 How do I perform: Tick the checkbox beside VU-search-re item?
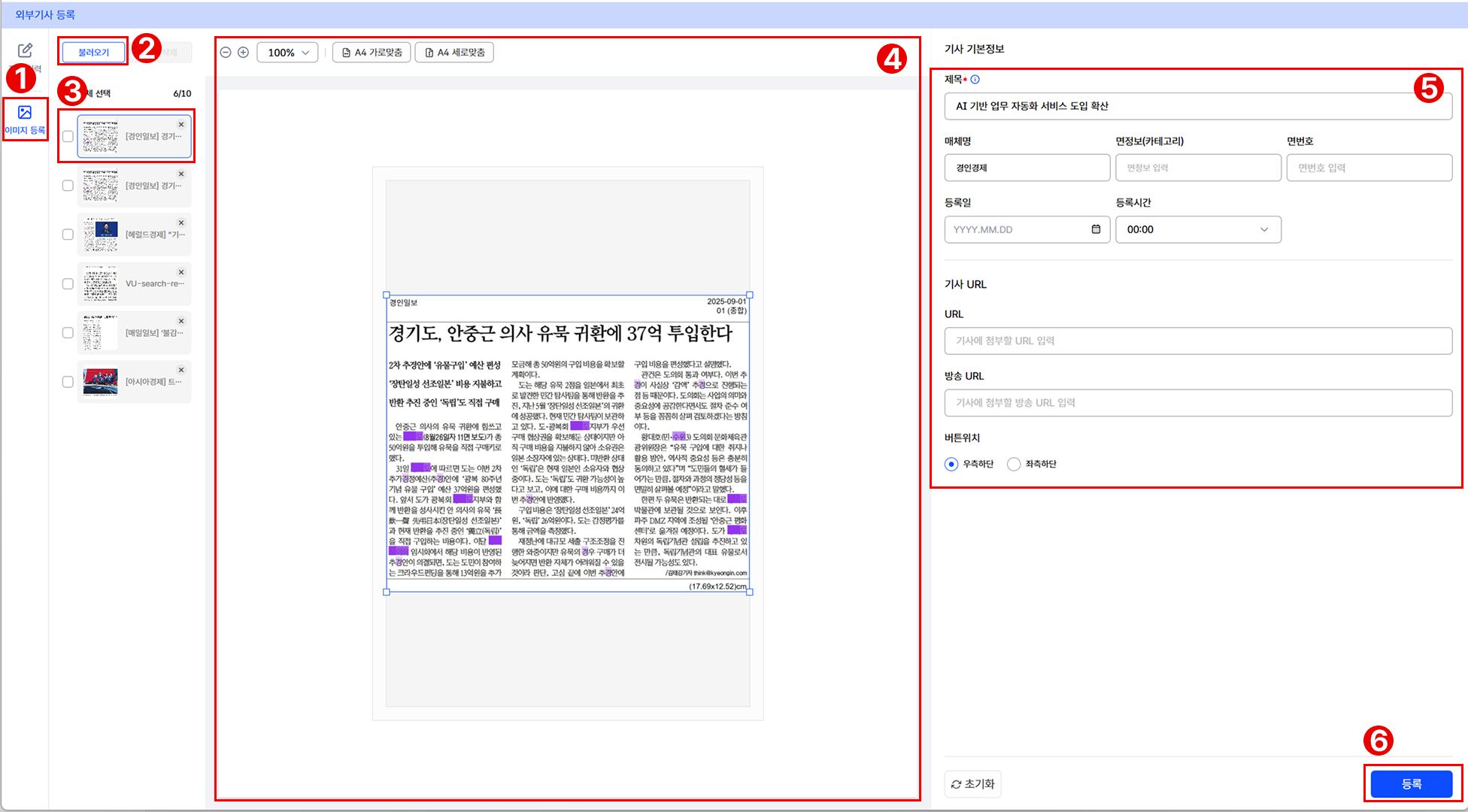point(68,283)
